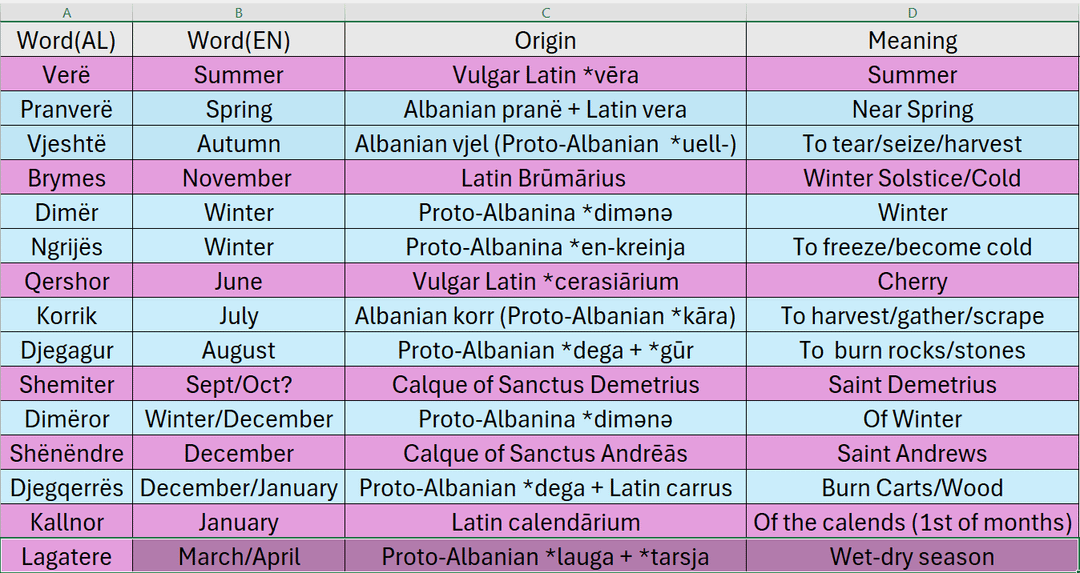Click the "Djegagur" cell
The width and height of the screenshot is (1080, 573).
coord(66,351)
